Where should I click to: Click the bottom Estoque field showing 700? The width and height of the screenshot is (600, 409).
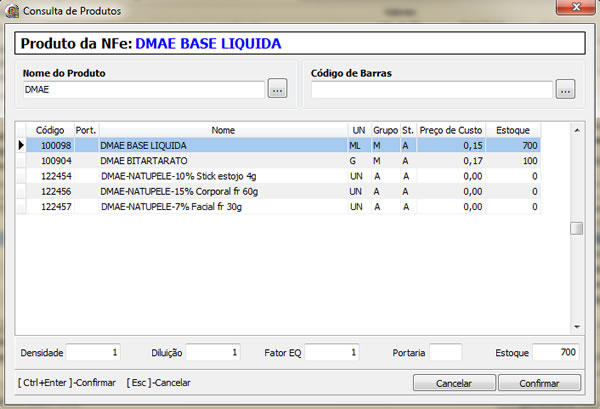click(x=556, y=352)
